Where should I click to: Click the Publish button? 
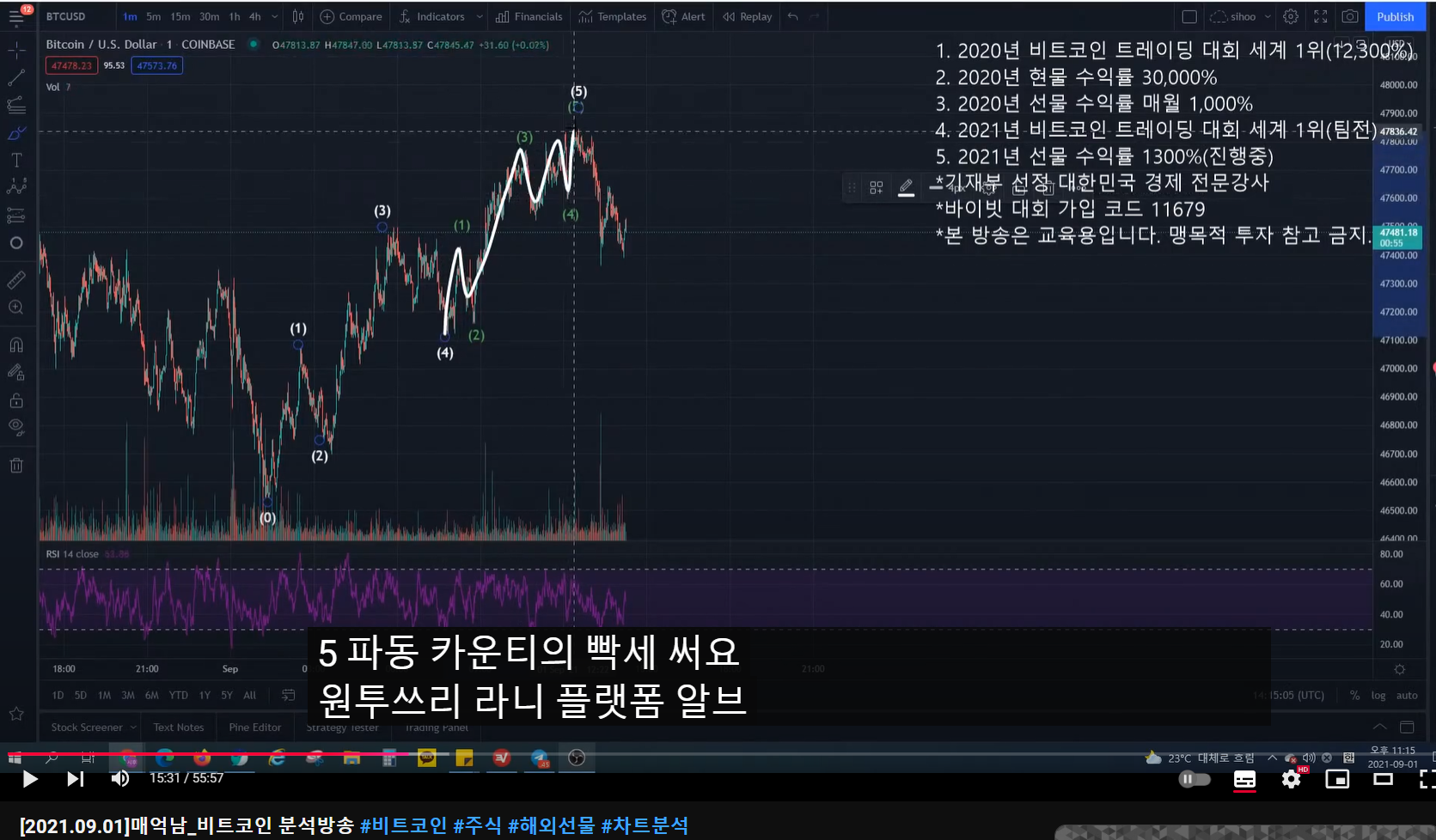pyautogui.click(x=1395, y=16)
